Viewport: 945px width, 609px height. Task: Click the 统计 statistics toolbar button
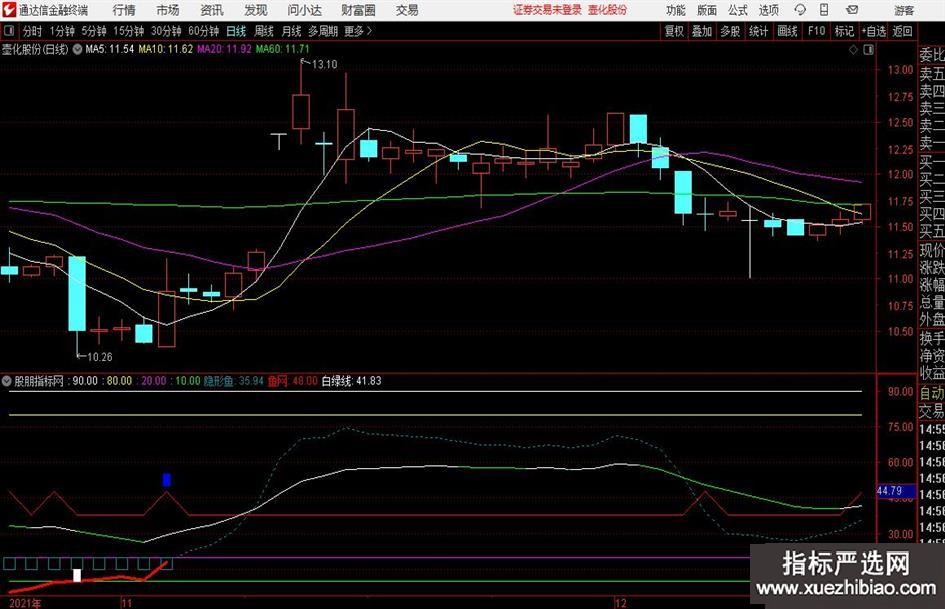(x=759, y=31)
